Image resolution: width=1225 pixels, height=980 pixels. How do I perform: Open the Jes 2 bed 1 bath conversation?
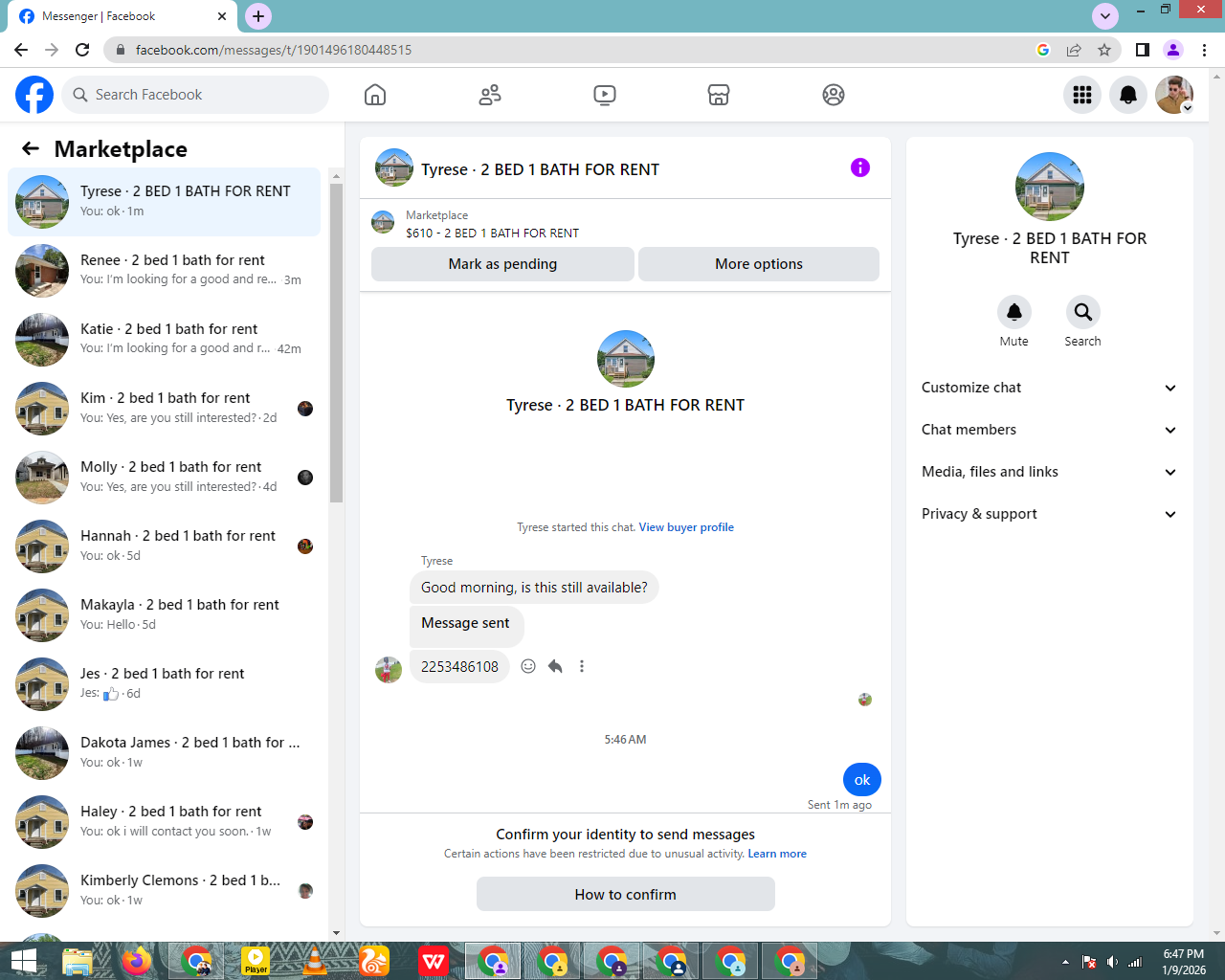pyautogui.click(x=165, y=683)
